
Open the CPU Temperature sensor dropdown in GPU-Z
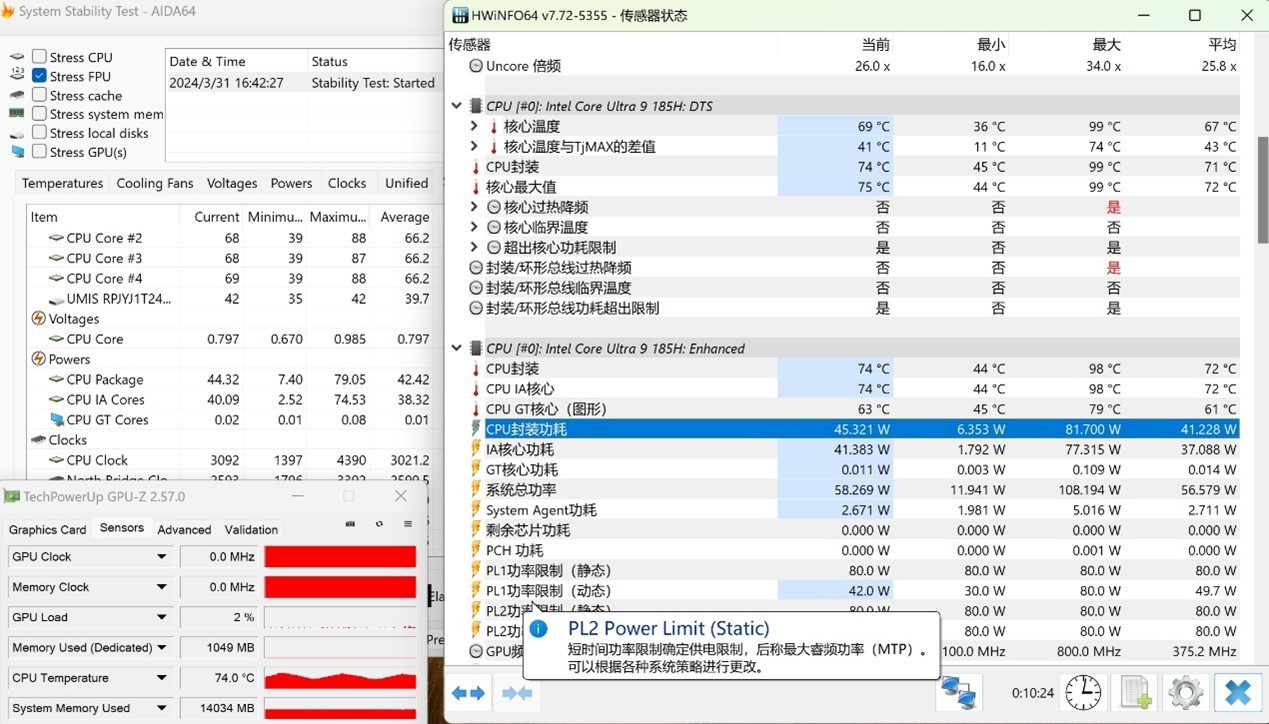point(161,678)
